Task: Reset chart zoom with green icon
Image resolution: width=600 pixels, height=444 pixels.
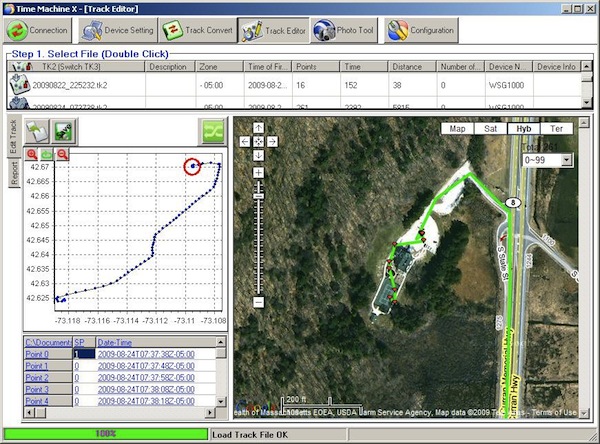Action: pos(47,154)
